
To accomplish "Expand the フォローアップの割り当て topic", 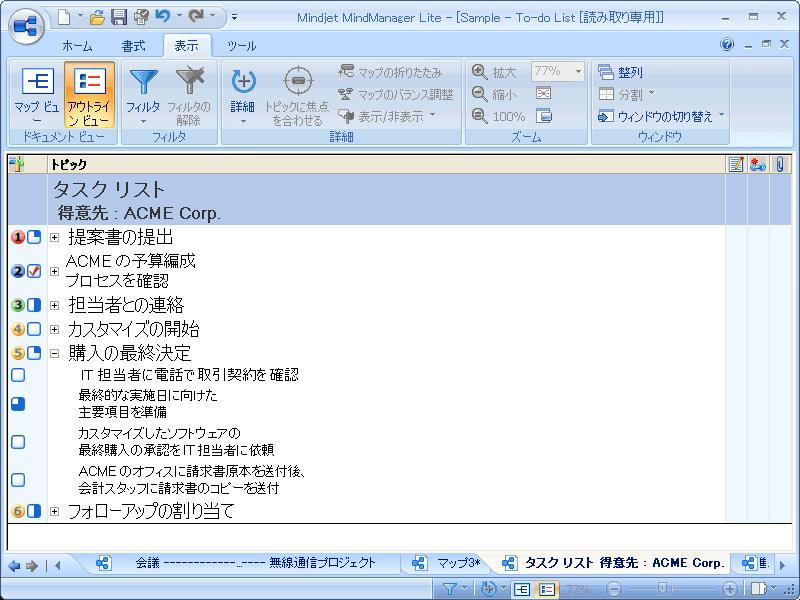I will coord(55,511).
